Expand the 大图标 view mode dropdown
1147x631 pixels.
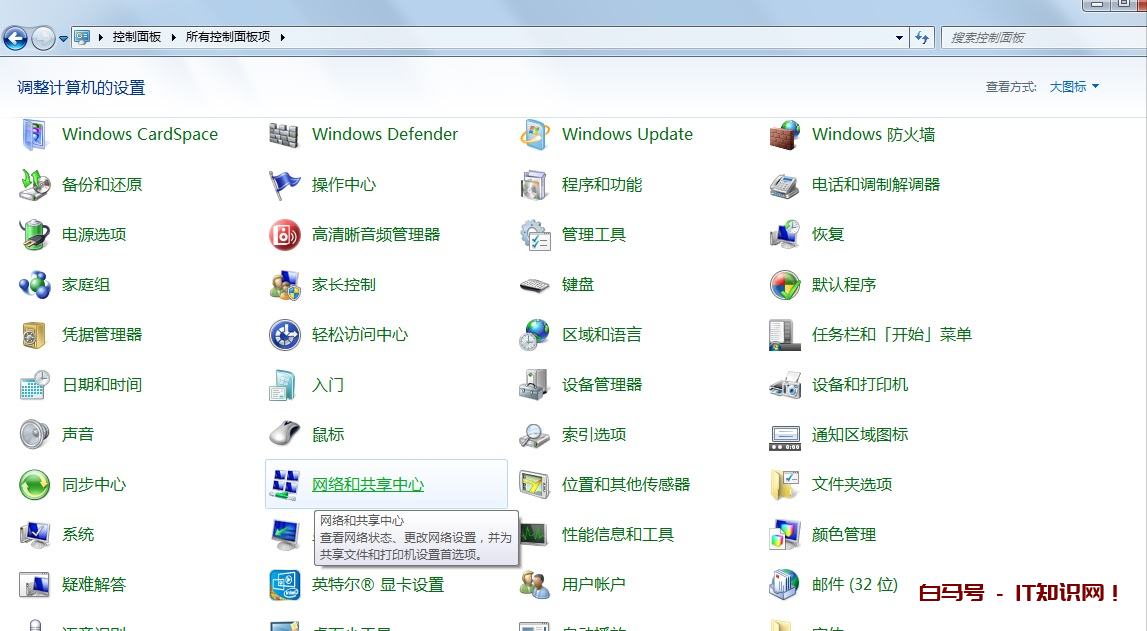point(1074,87)
